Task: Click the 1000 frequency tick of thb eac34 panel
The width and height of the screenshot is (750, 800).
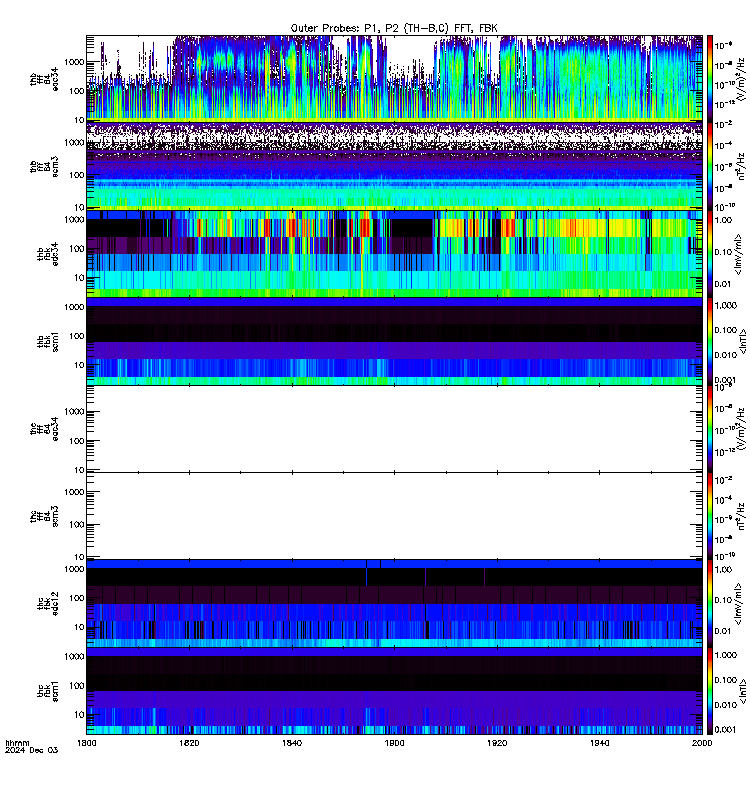Action: coord(74,62)
